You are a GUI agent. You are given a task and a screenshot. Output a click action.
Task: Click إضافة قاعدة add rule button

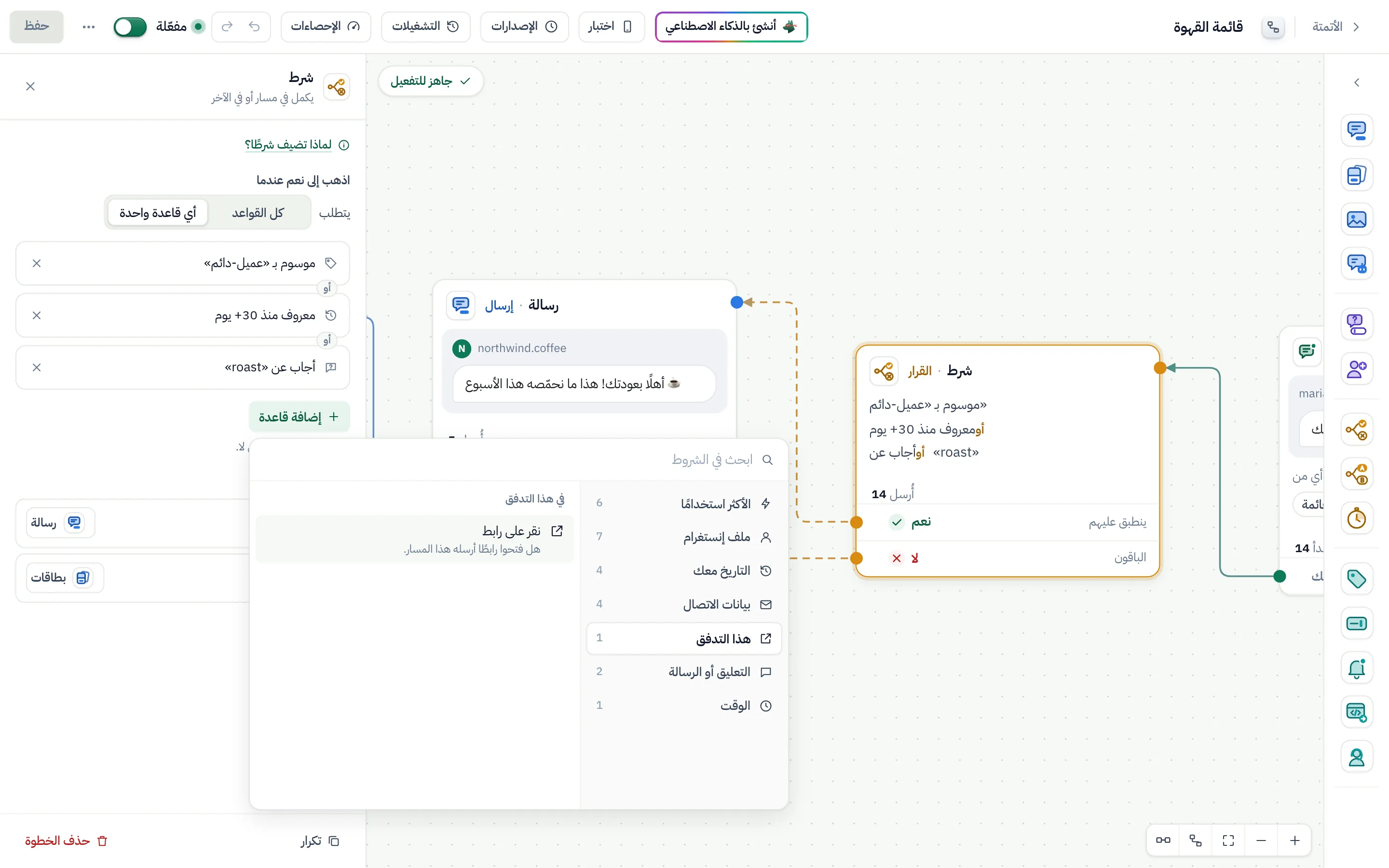coord(299,417)
